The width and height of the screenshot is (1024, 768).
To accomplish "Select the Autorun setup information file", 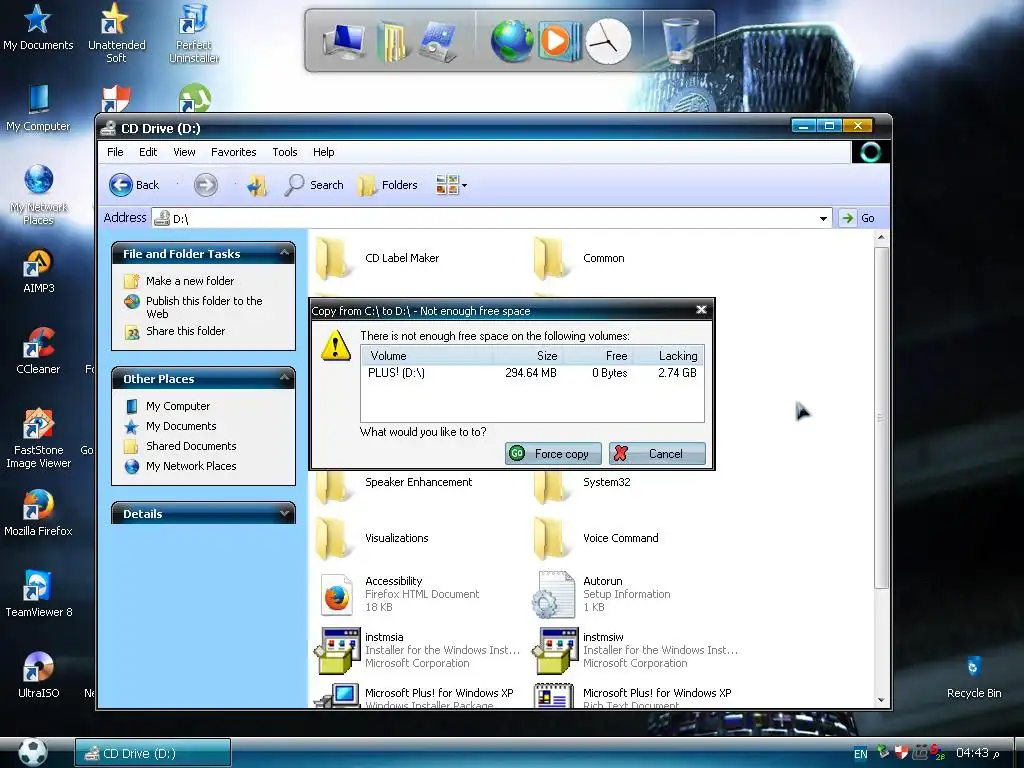I will pyautogui.click(x=601, y=594).
